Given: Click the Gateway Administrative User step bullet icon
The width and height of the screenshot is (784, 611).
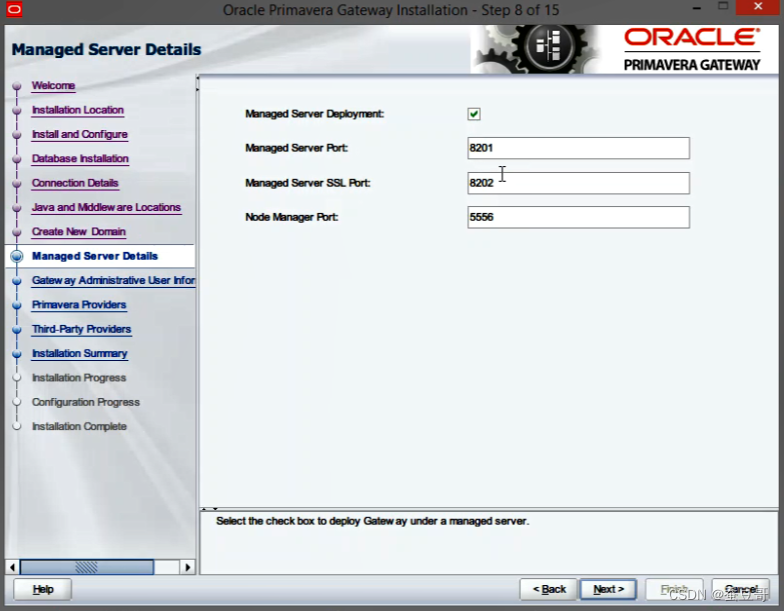Looking at the screenshot, I should click(x=17, y=281).
